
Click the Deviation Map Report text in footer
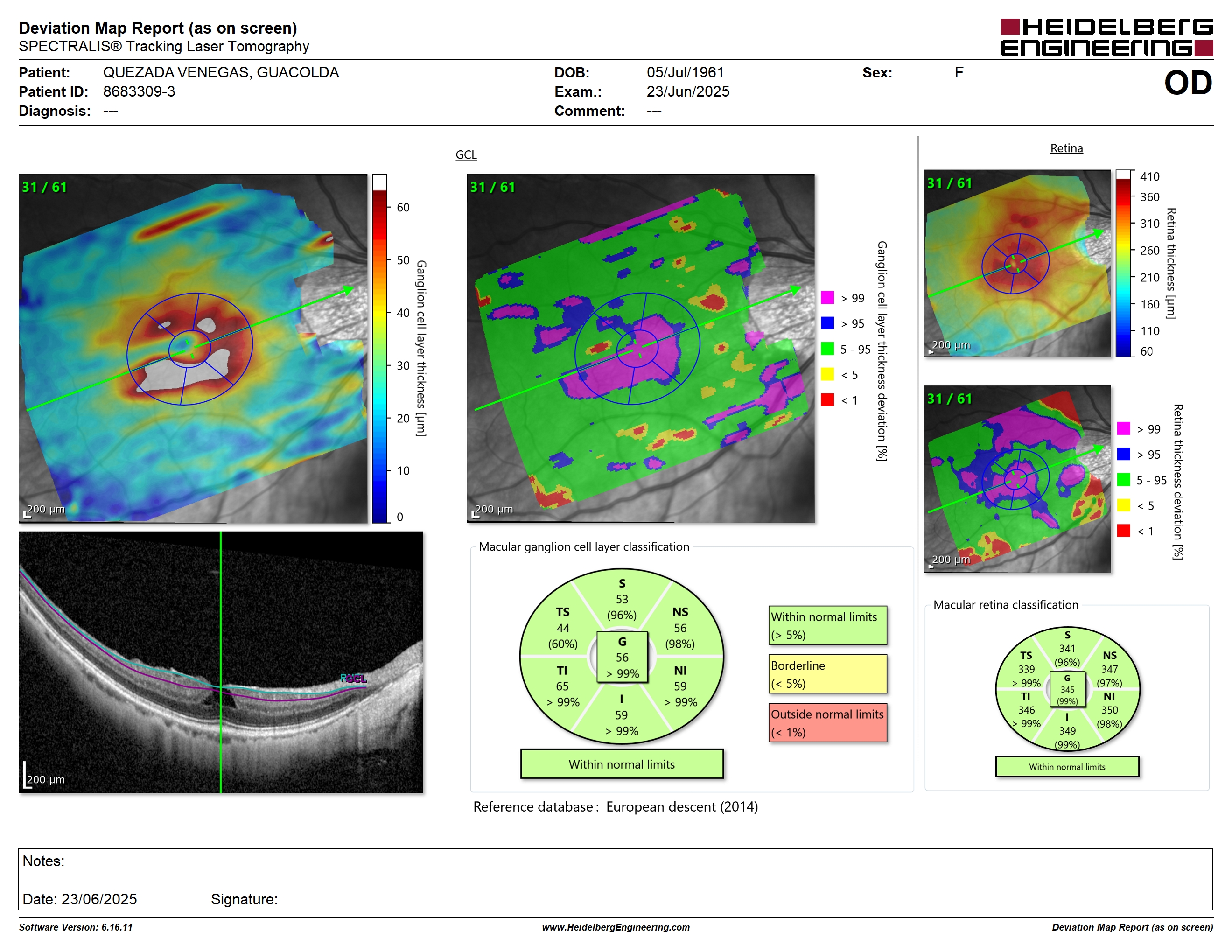pyautogui.click(x=1132, y=927)
